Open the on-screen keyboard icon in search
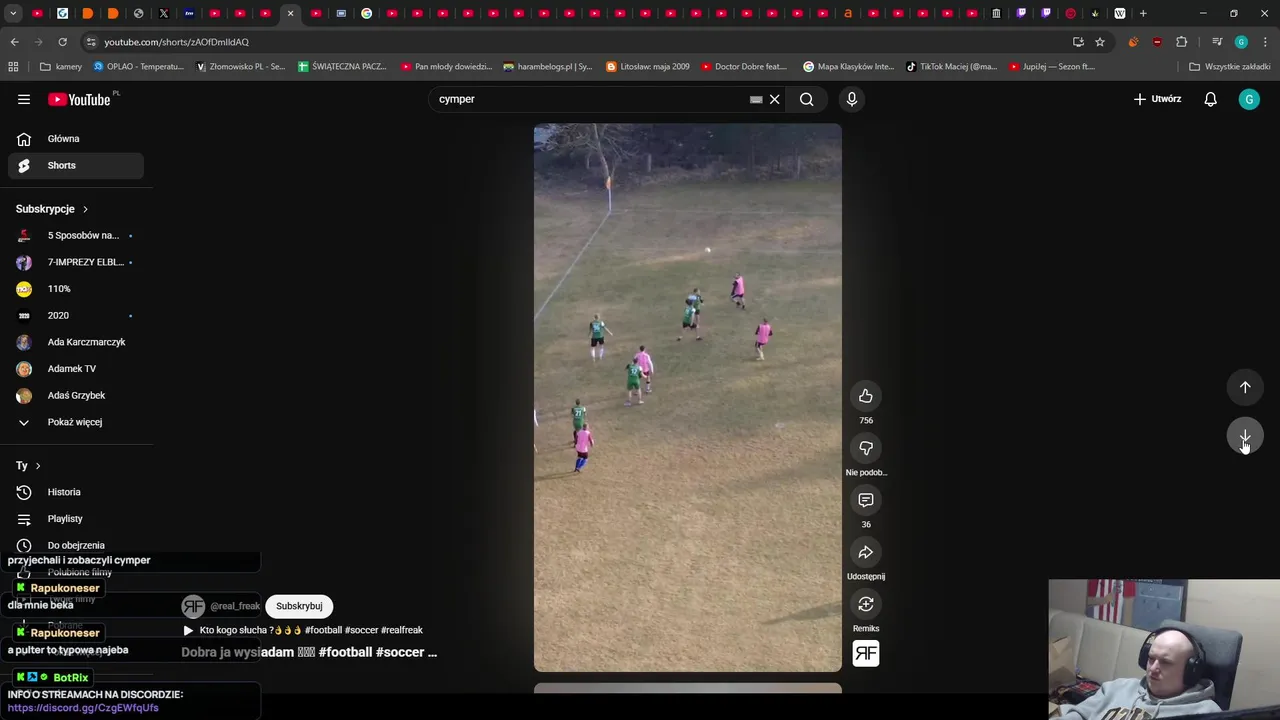 coord(756,99)
